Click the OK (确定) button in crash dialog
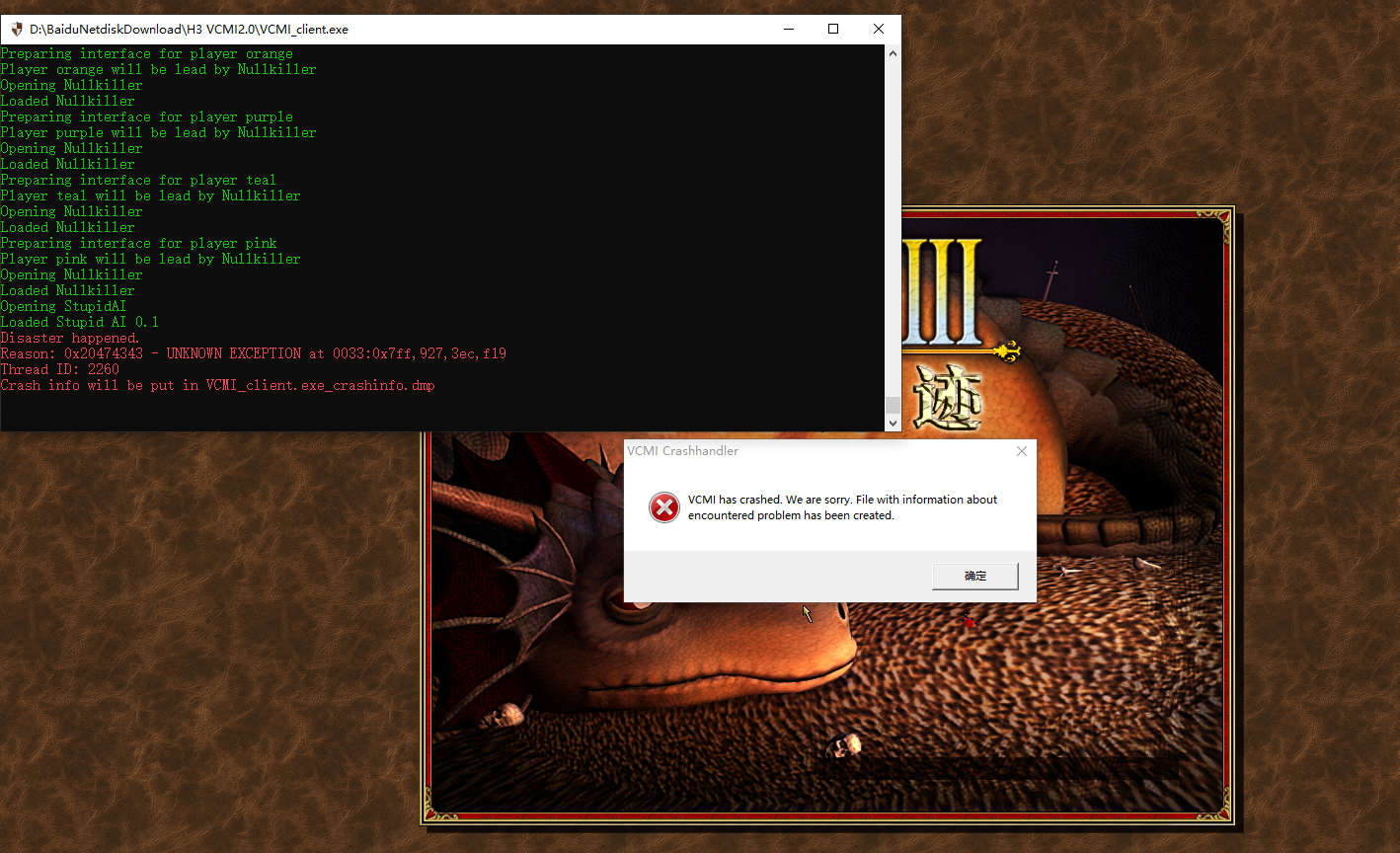 (x=974, y=576)
